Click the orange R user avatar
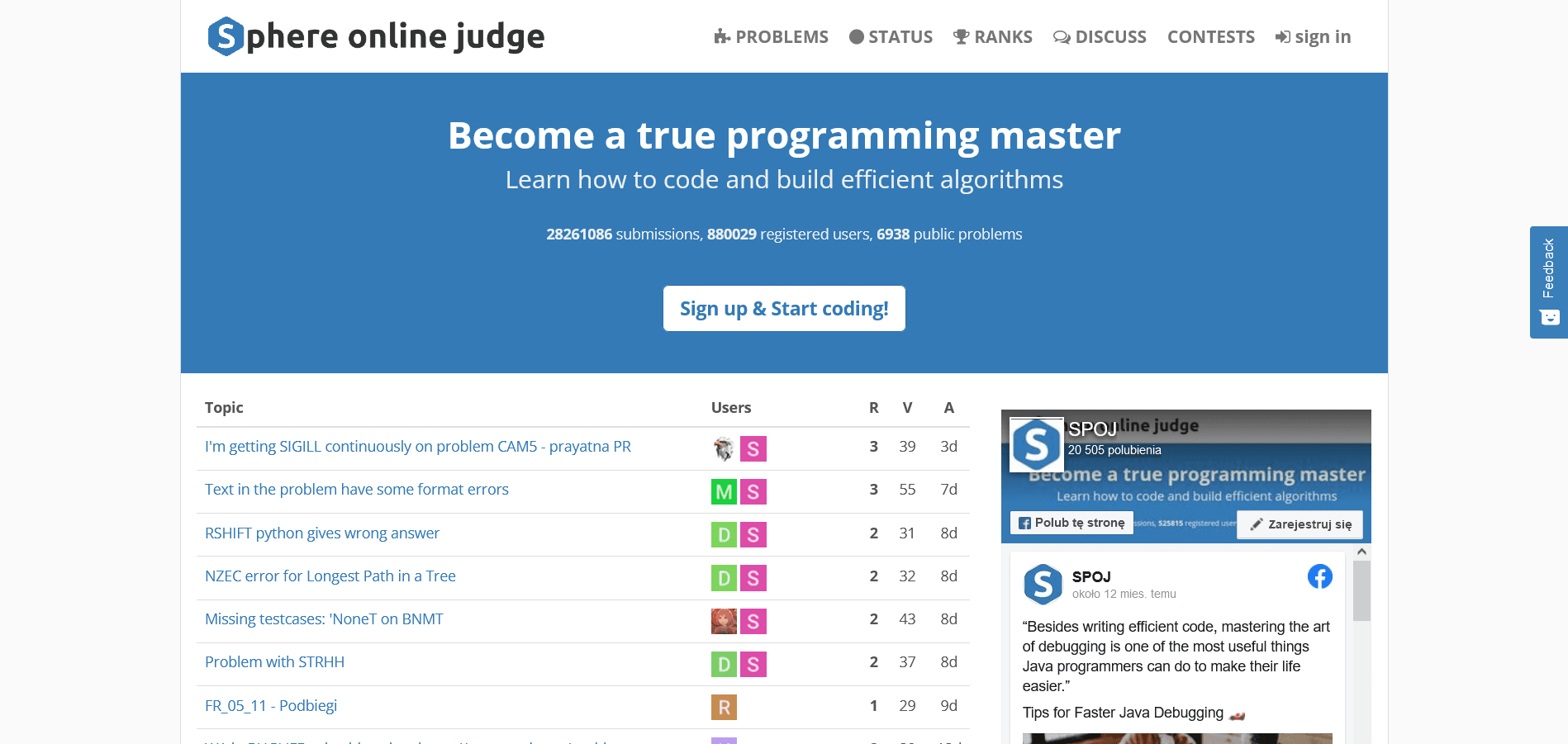 tap(724, 707)
